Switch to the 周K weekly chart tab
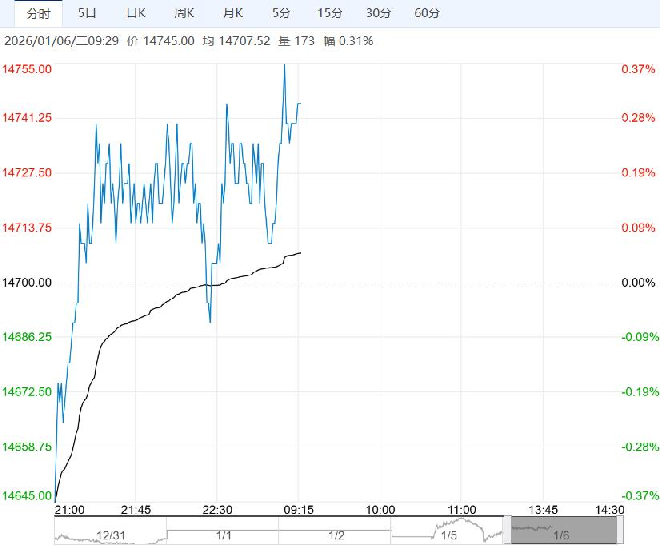This screenshot has height=546, width=660. (184, 13)
